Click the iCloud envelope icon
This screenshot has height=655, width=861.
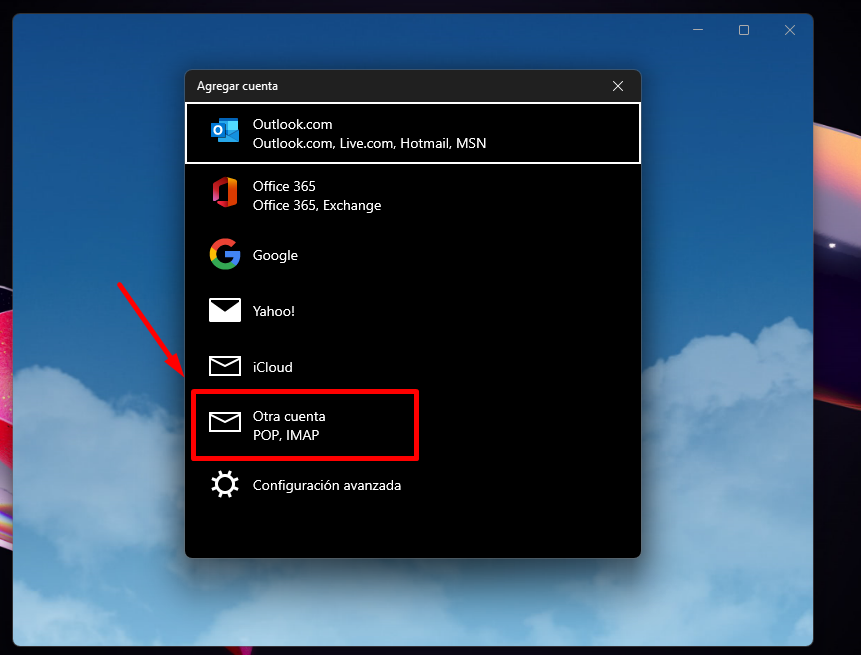click(225, 366)
